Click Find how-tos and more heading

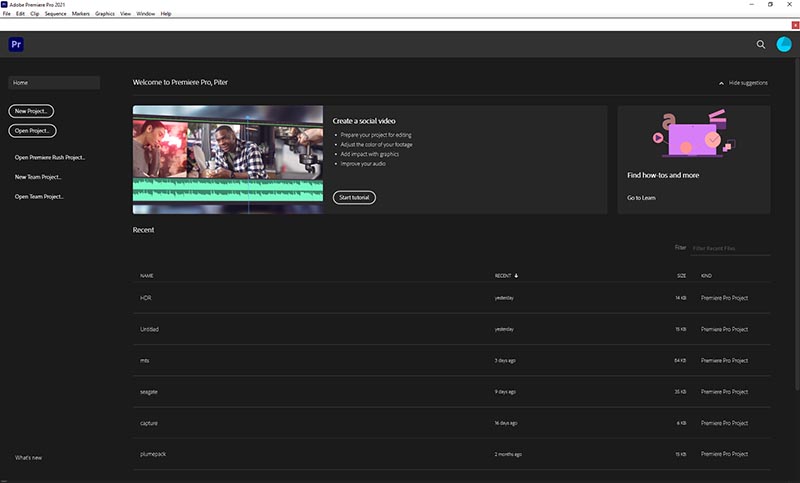point(663,175)
